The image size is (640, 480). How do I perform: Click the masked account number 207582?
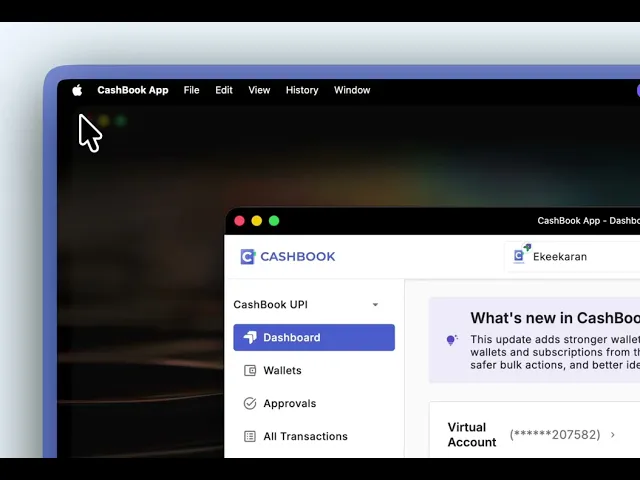coord(555,435)
